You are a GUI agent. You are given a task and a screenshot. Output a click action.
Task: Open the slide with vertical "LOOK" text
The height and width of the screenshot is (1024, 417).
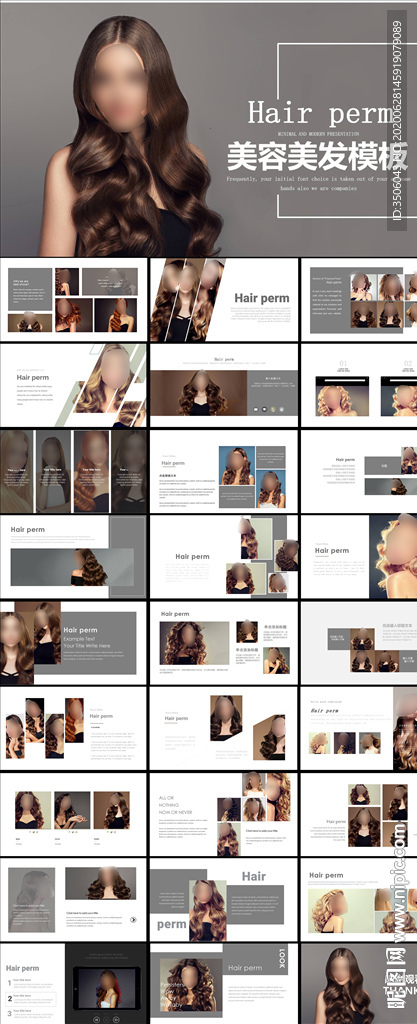tap(224, 984)
